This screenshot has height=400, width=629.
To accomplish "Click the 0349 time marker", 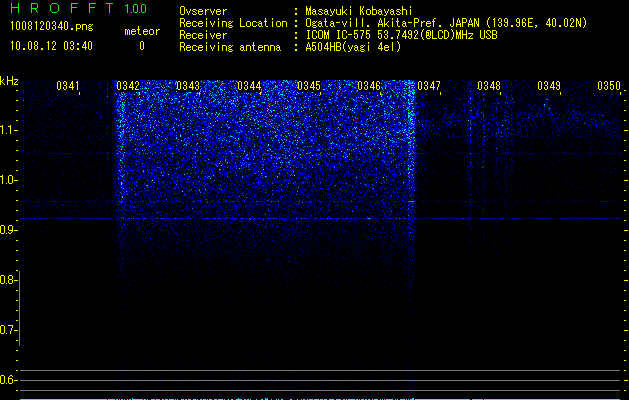I will pyautogui.click(x=549, y=86).
